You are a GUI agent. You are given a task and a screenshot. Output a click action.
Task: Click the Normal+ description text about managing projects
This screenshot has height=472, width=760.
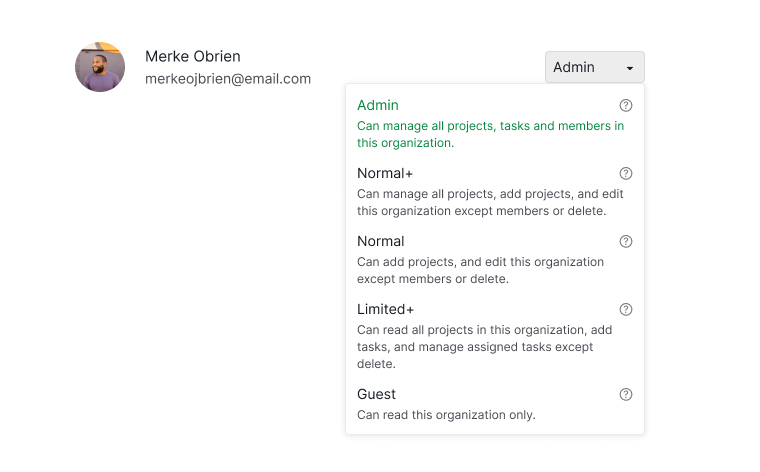(490, 202)
